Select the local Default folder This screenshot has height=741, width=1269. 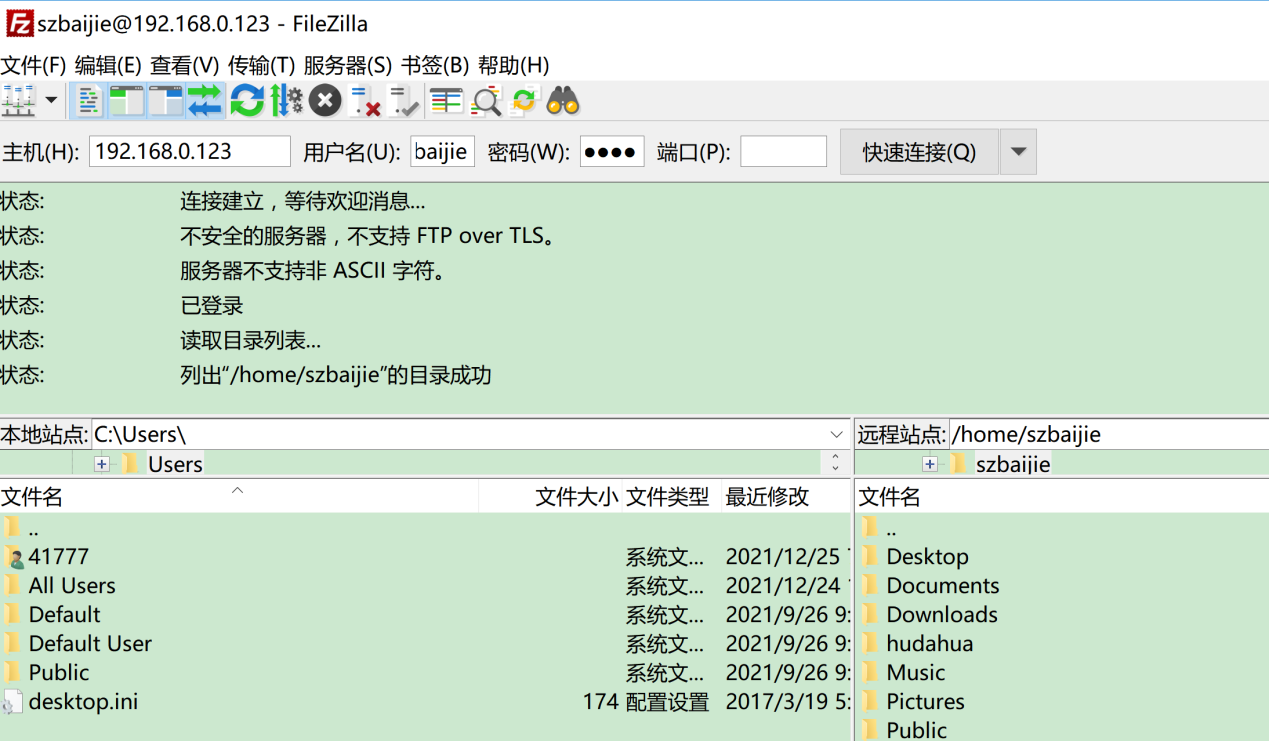point(65,615)
